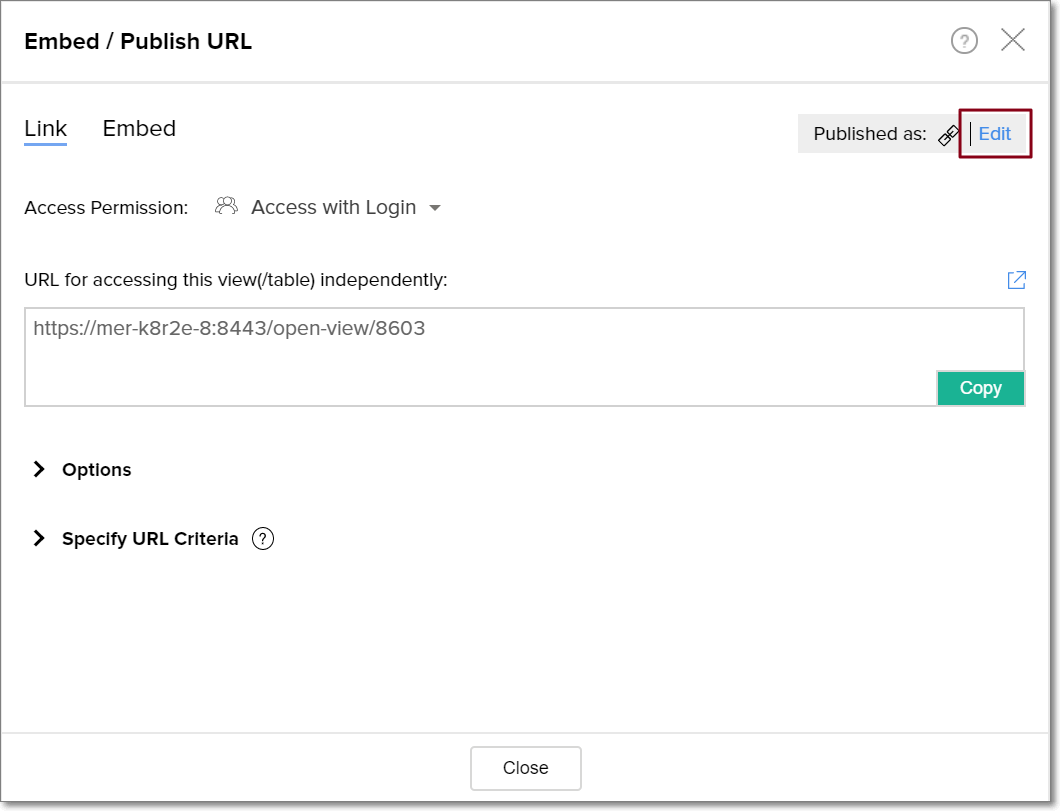This screenshot has height=811, width=1060.
Task: Expand the Specify URL Criteria chevron
Action: [39, 538]
